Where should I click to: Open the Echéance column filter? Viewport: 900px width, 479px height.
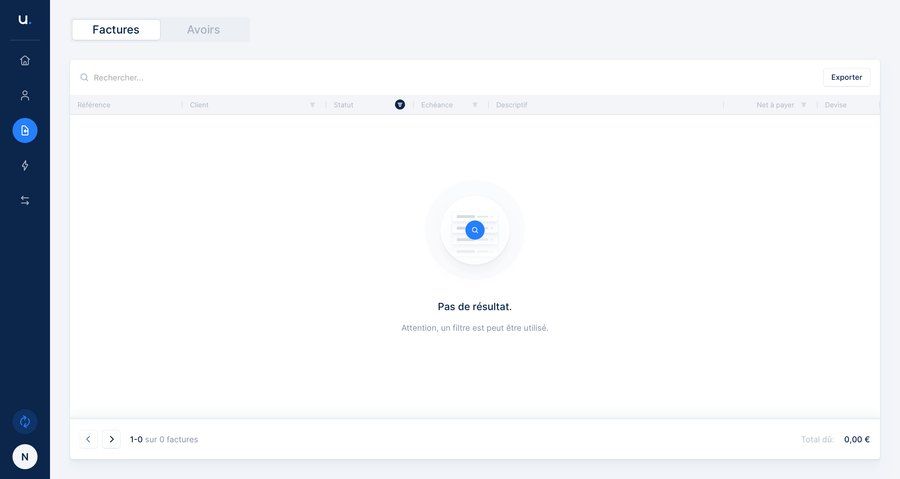coord(475,105)
